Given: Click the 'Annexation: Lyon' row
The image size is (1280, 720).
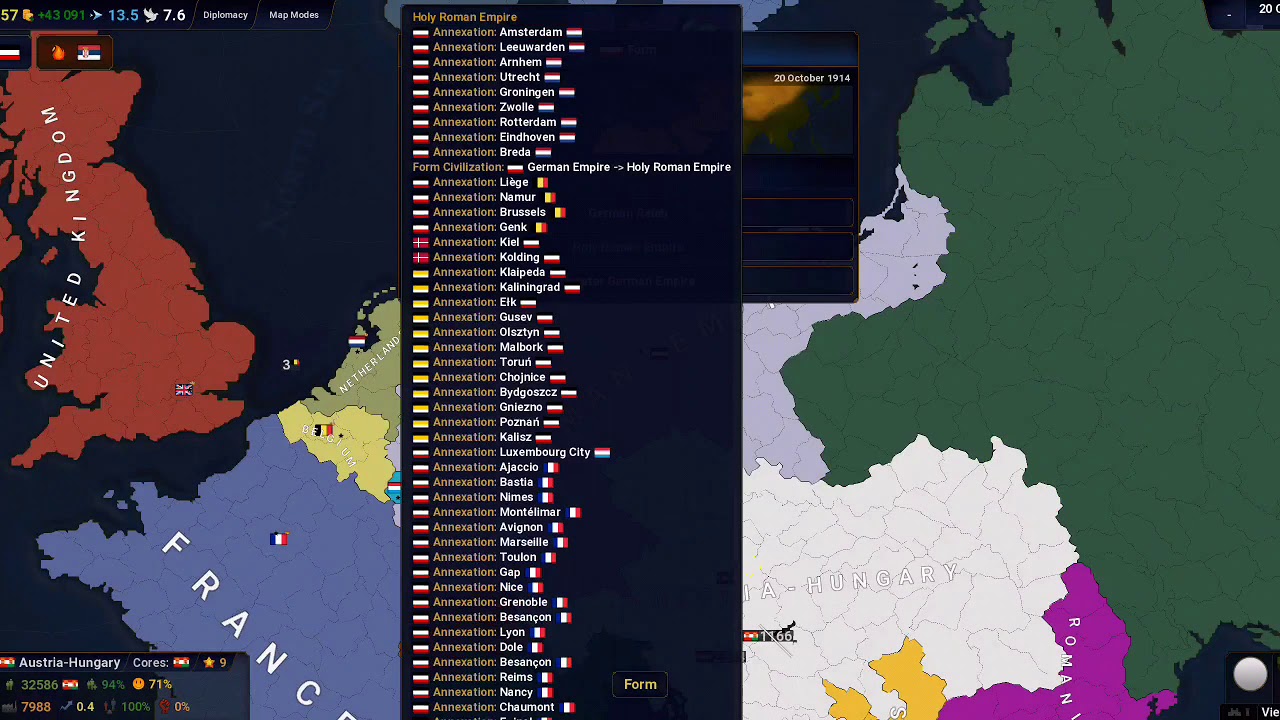Looking at the screenshot, I should click(x=479, y=632).
